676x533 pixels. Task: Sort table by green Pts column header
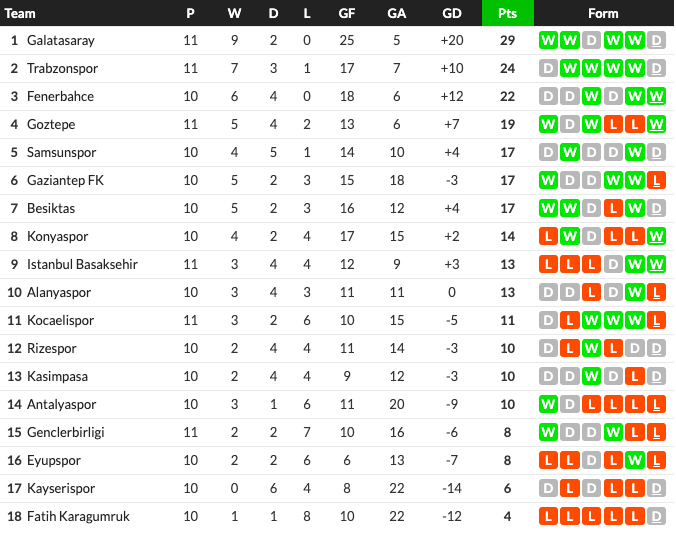click(x=507, y=14)
